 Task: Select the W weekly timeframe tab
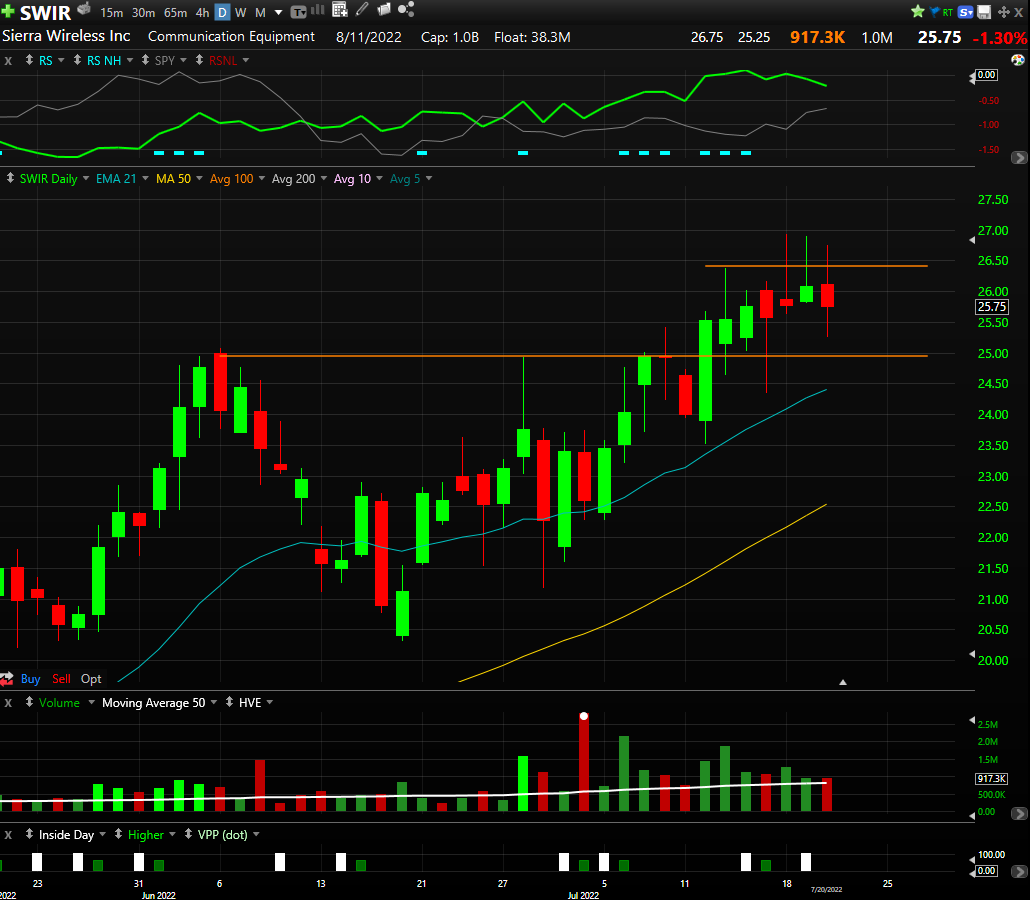[x=240, y=12]
